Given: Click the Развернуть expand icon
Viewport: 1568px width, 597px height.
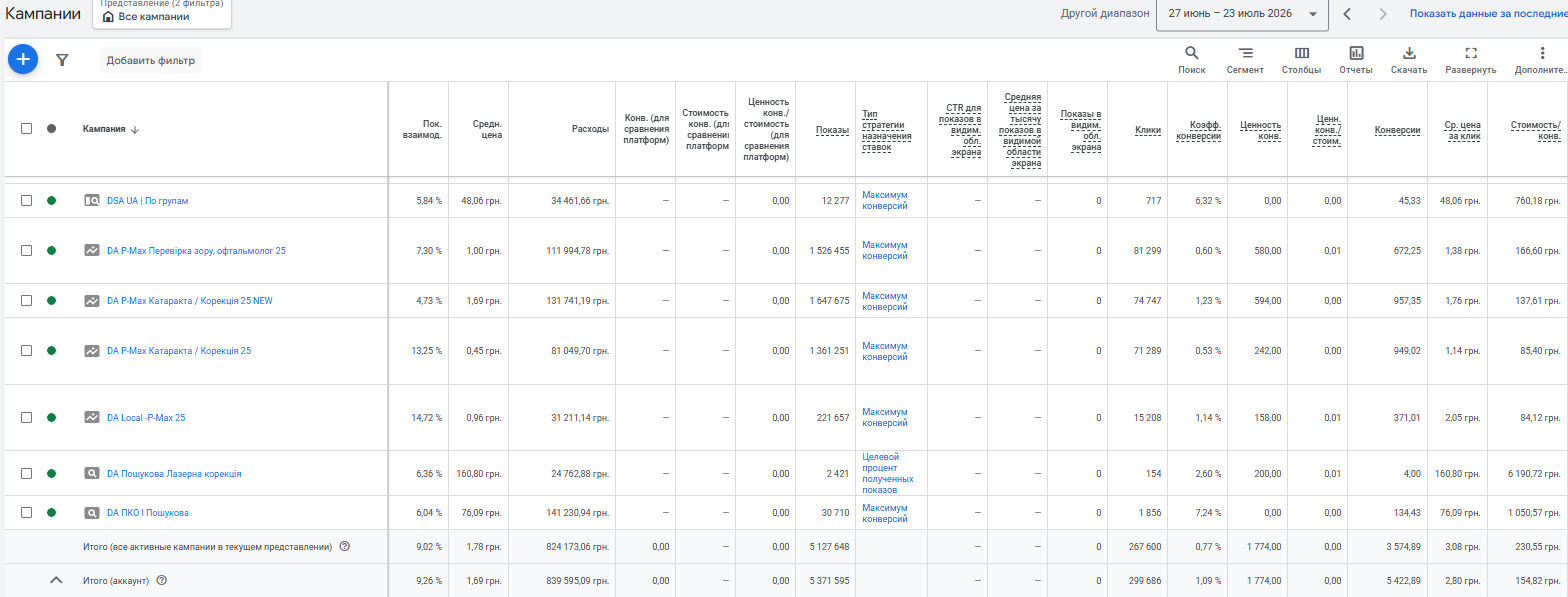Looking at the screenshot, I should coord(1470,53).
